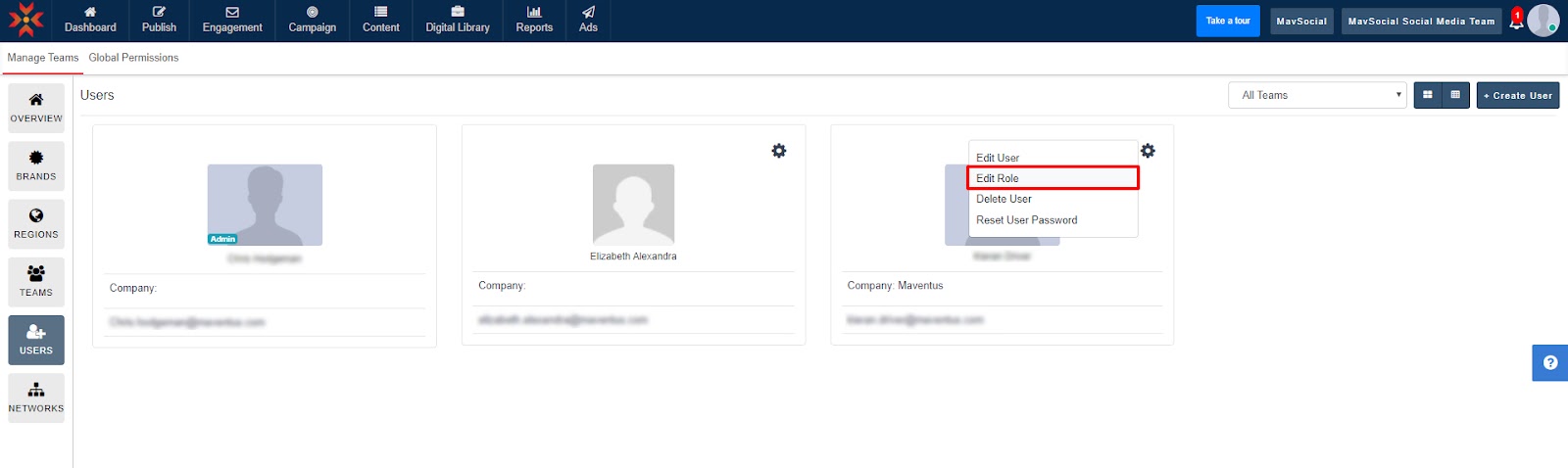Go to Brands in sidebar
Screen dimensions: 1568x468
[36, 165]
